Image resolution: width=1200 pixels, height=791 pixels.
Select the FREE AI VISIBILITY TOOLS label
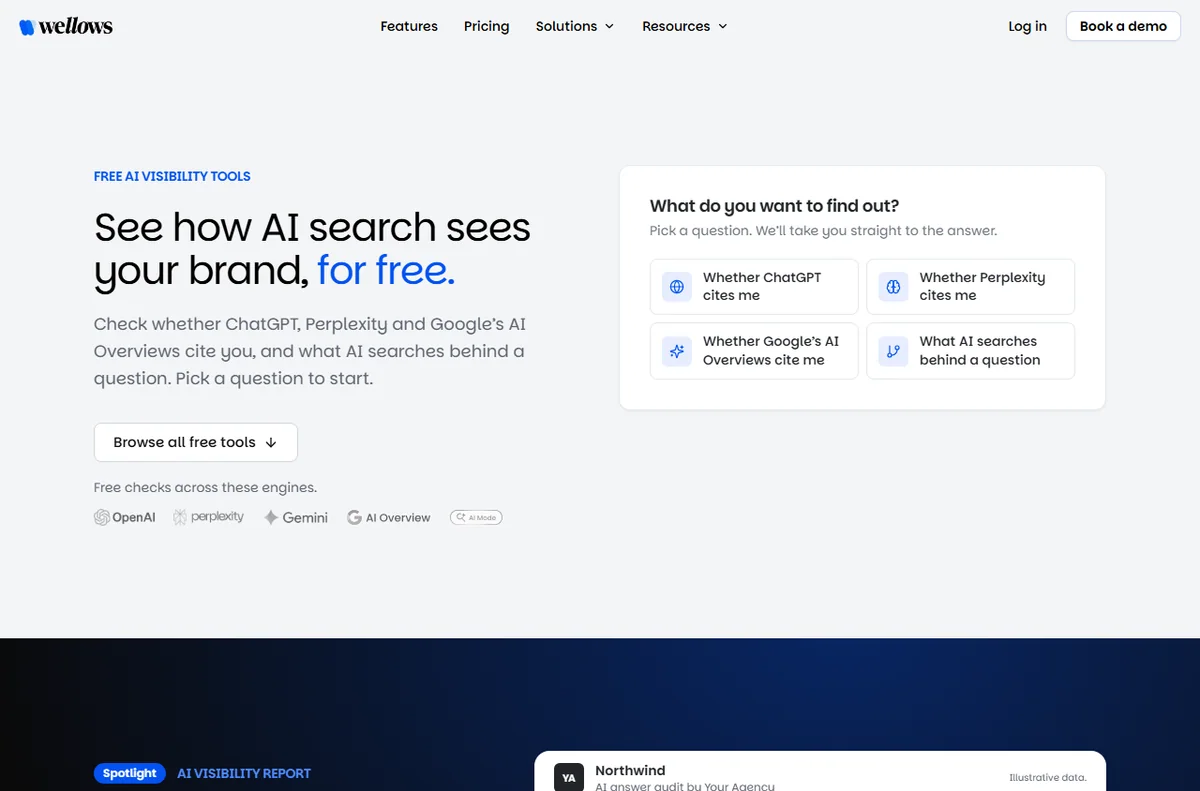tap(172, 176)
